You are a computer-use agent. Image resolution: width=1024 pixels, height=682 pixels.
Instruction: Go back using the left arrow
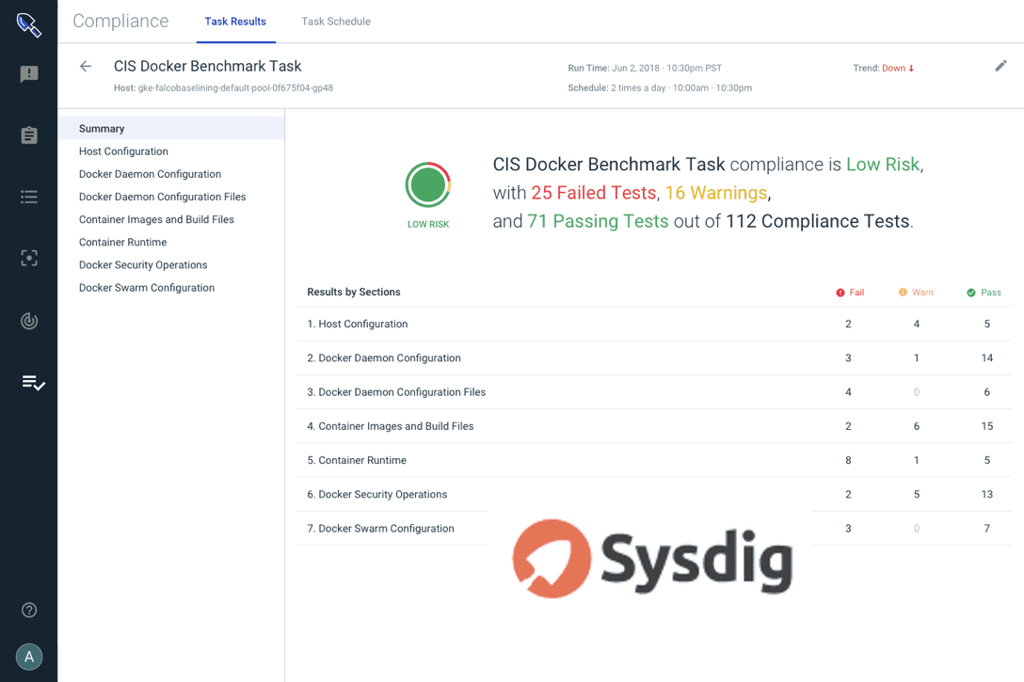click(86, 66)
